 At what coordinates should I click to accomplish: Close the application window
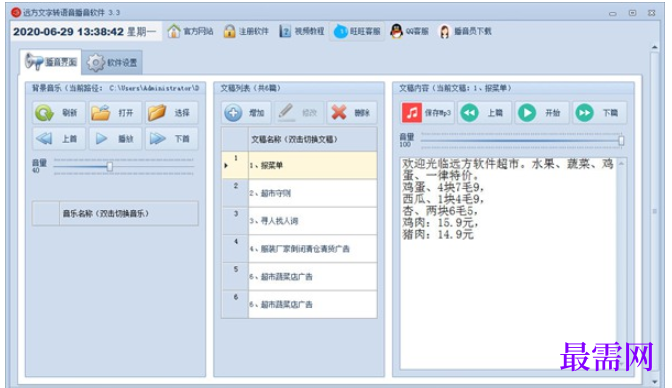(x=651, y=13)
